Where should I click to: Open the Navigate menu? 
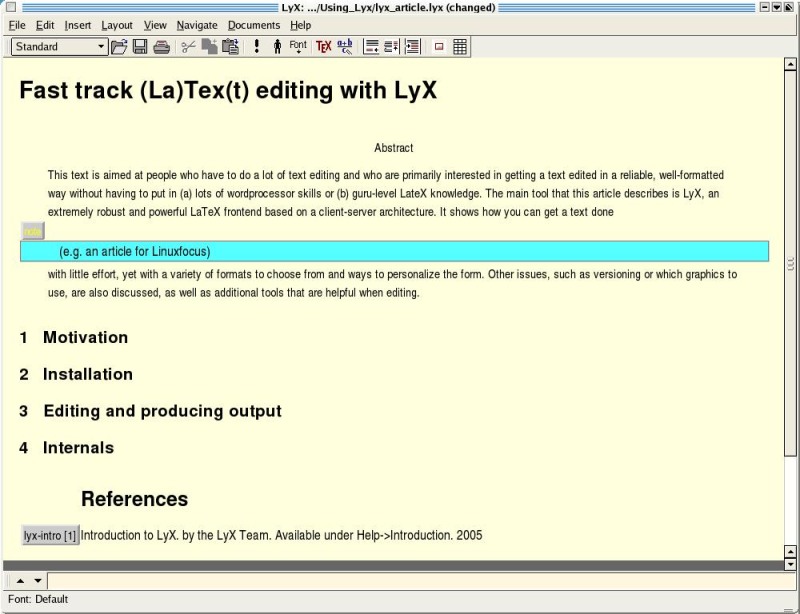(x=197, y=25)
